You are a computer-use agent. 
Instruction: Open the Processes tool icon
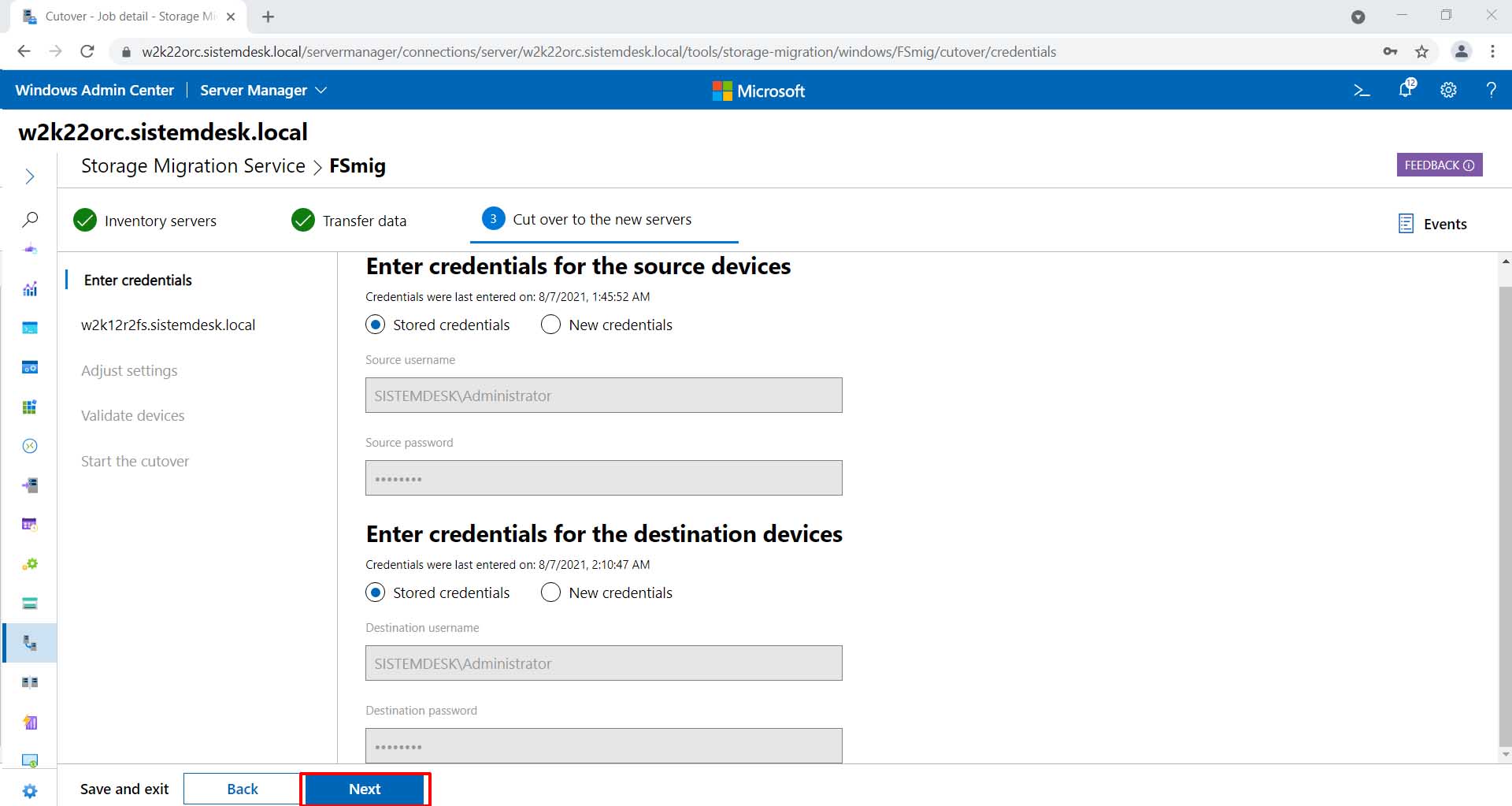pos(30,367)
